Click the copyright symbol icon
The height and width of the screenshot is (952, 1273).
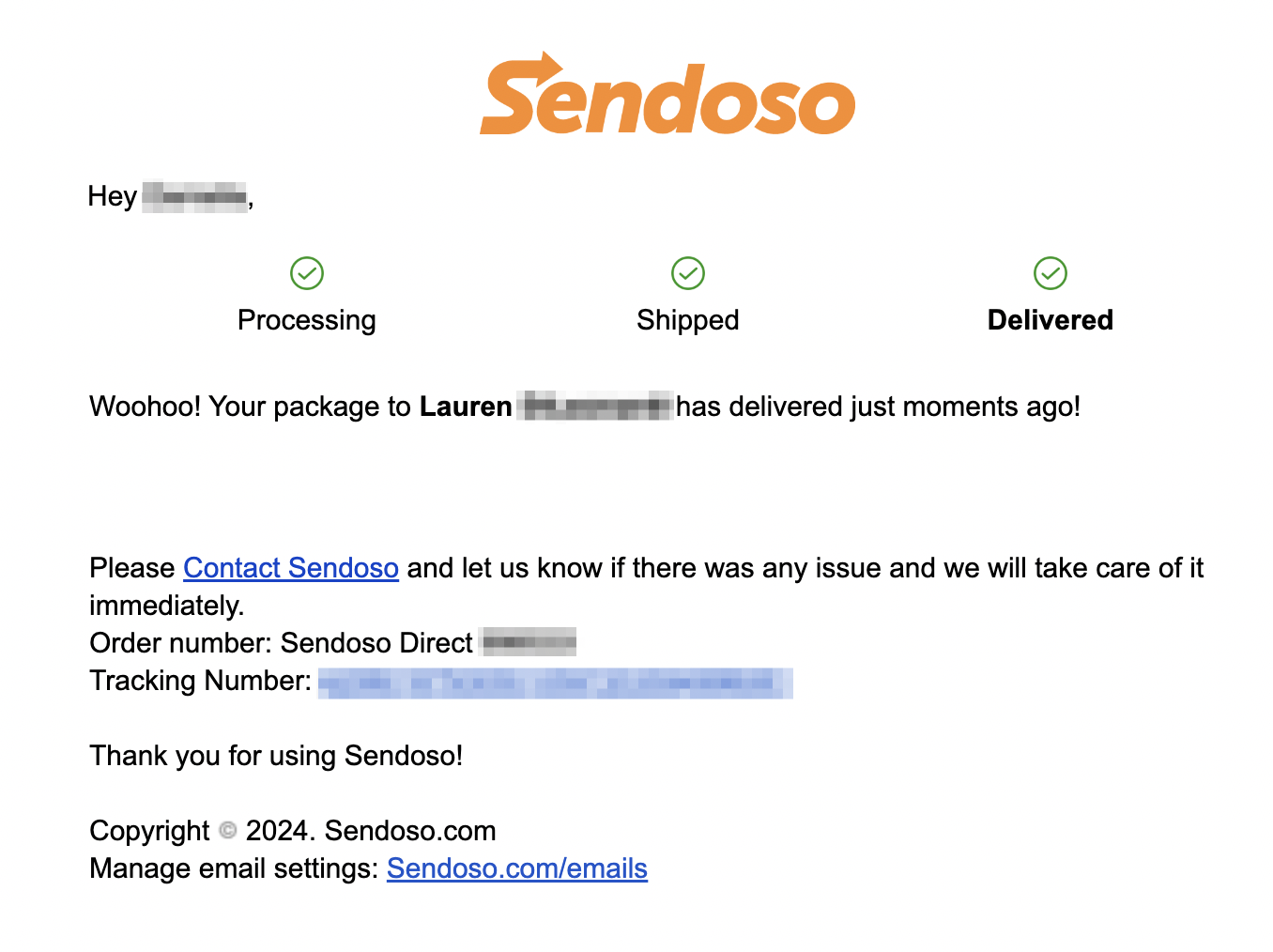pos(228,830)
